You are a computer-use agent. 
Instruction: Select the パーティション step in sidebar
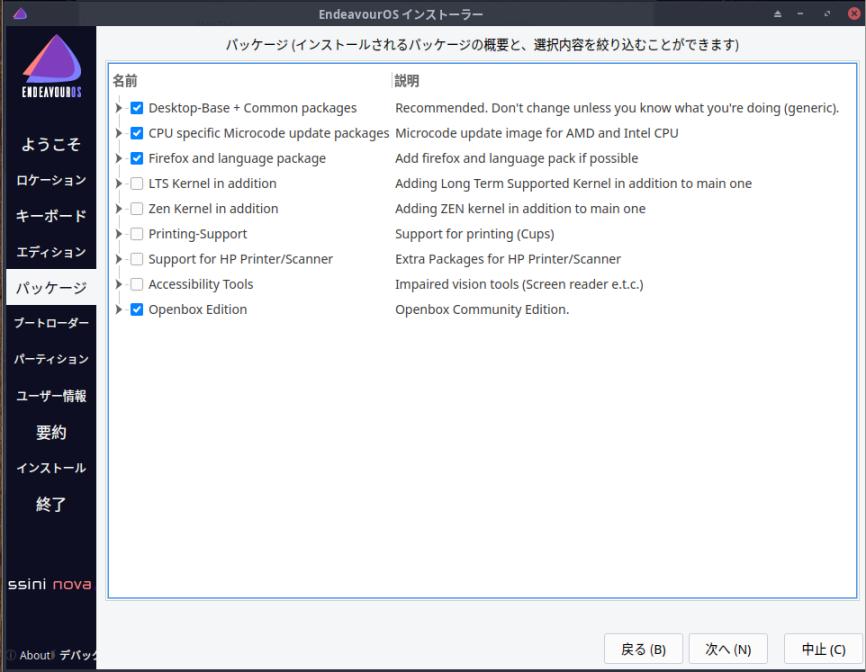pyautogui.click(x=51, y=359)
